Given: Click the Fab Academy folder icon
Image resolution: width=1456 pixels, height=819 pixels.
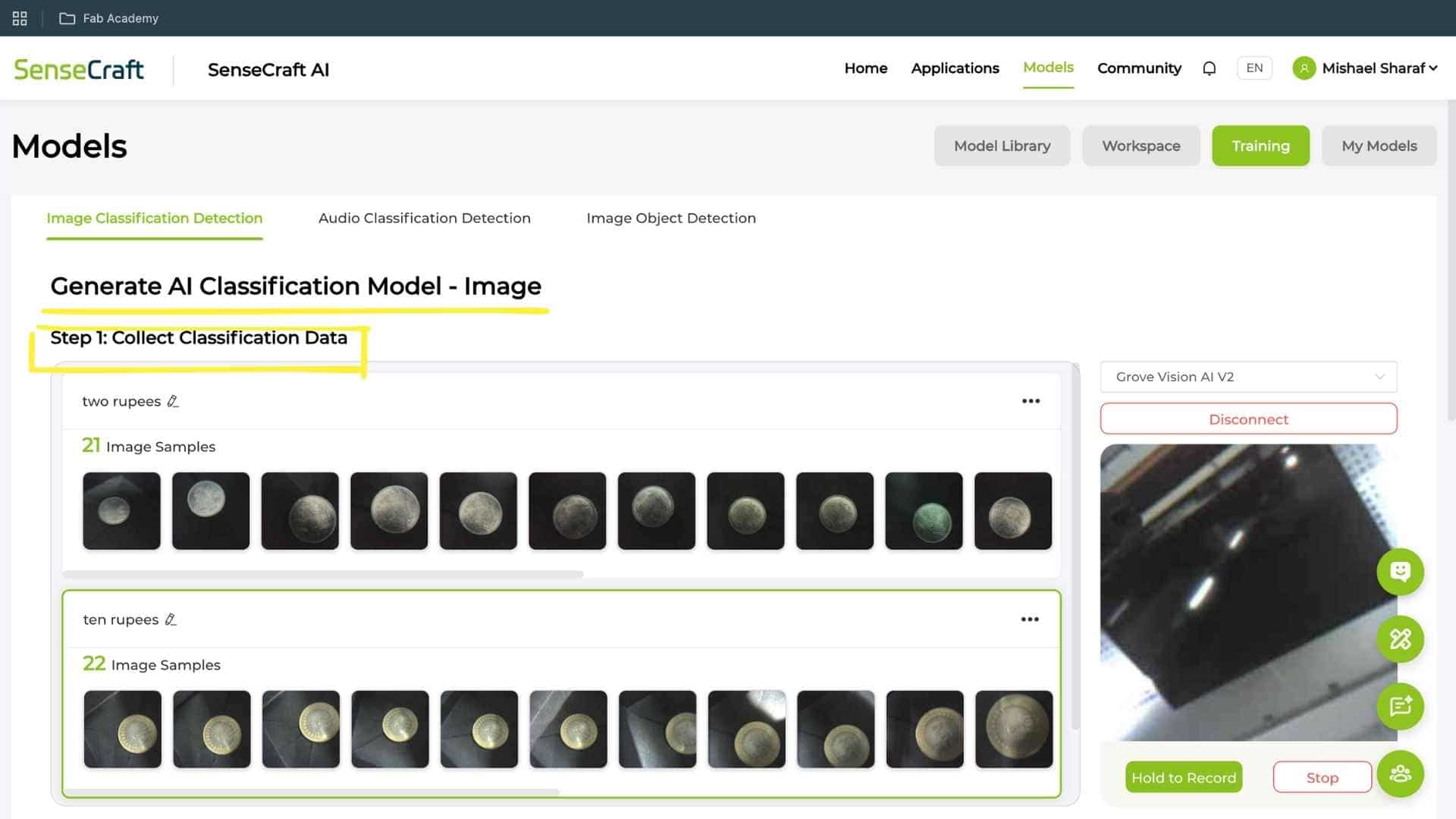Looking at the screenshot, I should tap(67, 18).
